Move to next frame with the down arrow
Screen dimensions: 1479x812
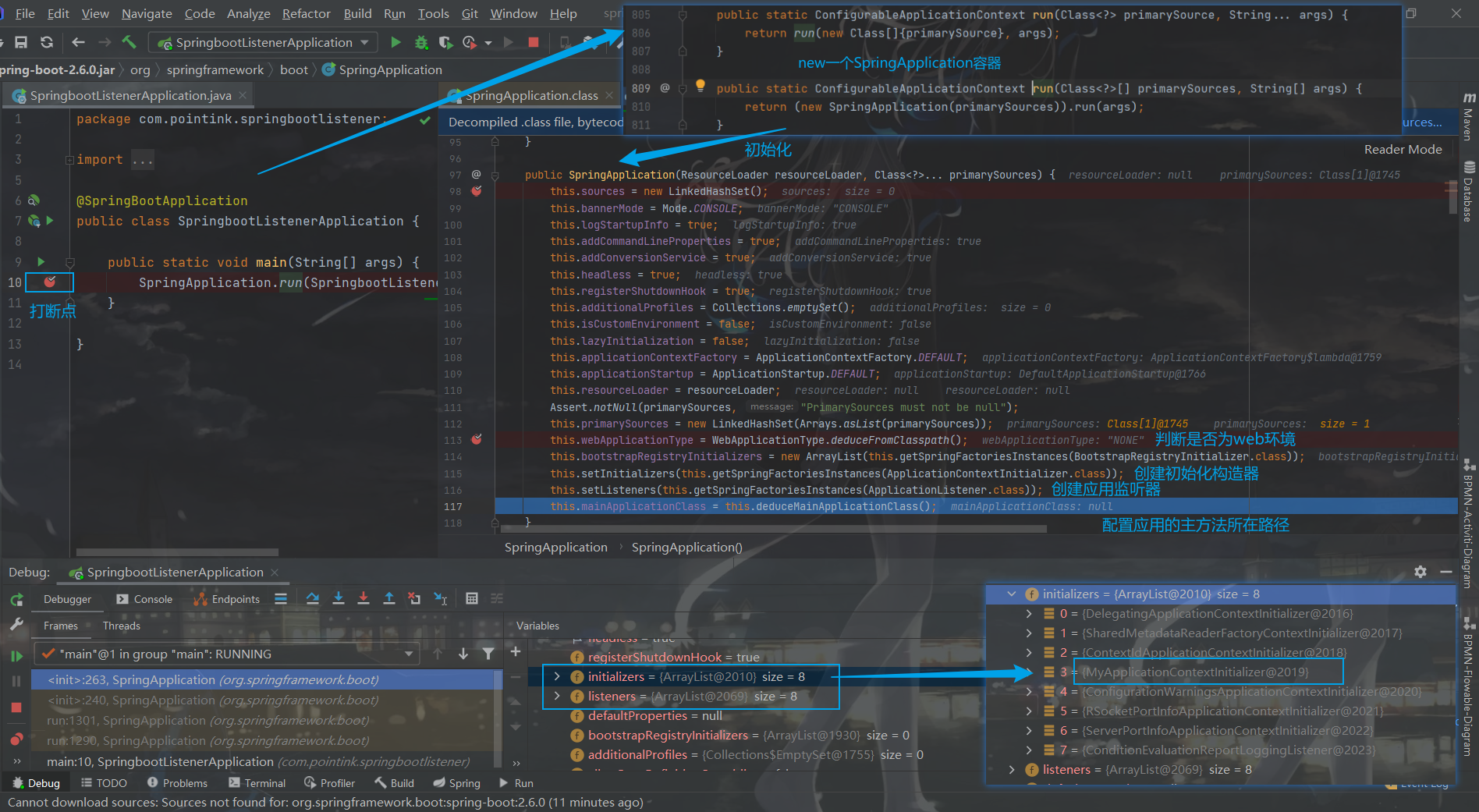pyautogui.click(x=463, y=654)
